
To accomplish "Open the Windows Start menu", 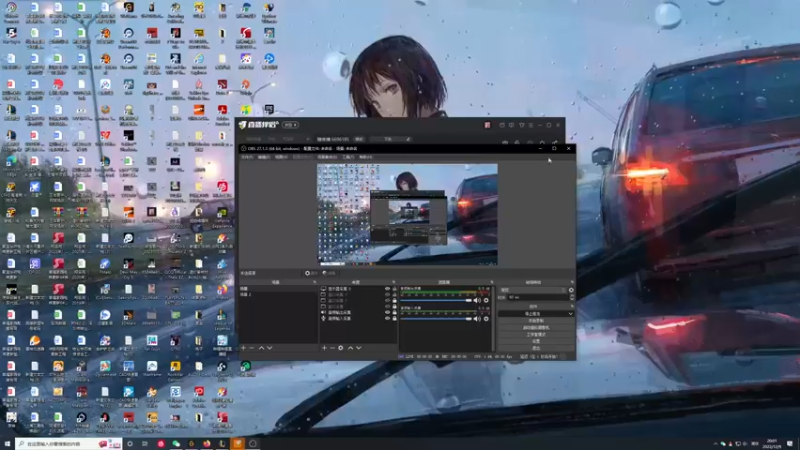I will [7, 444].
